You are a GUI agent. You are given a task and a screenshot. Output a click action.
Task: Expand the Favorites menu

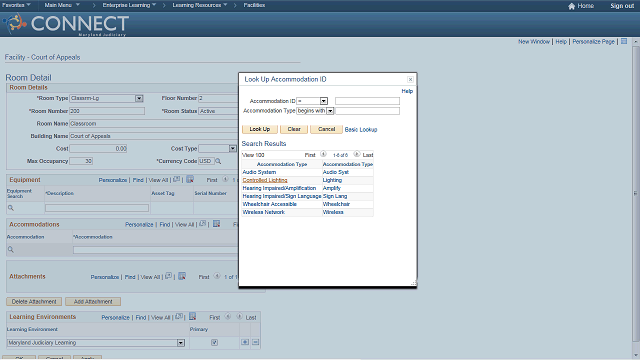(x=16, y=5)
